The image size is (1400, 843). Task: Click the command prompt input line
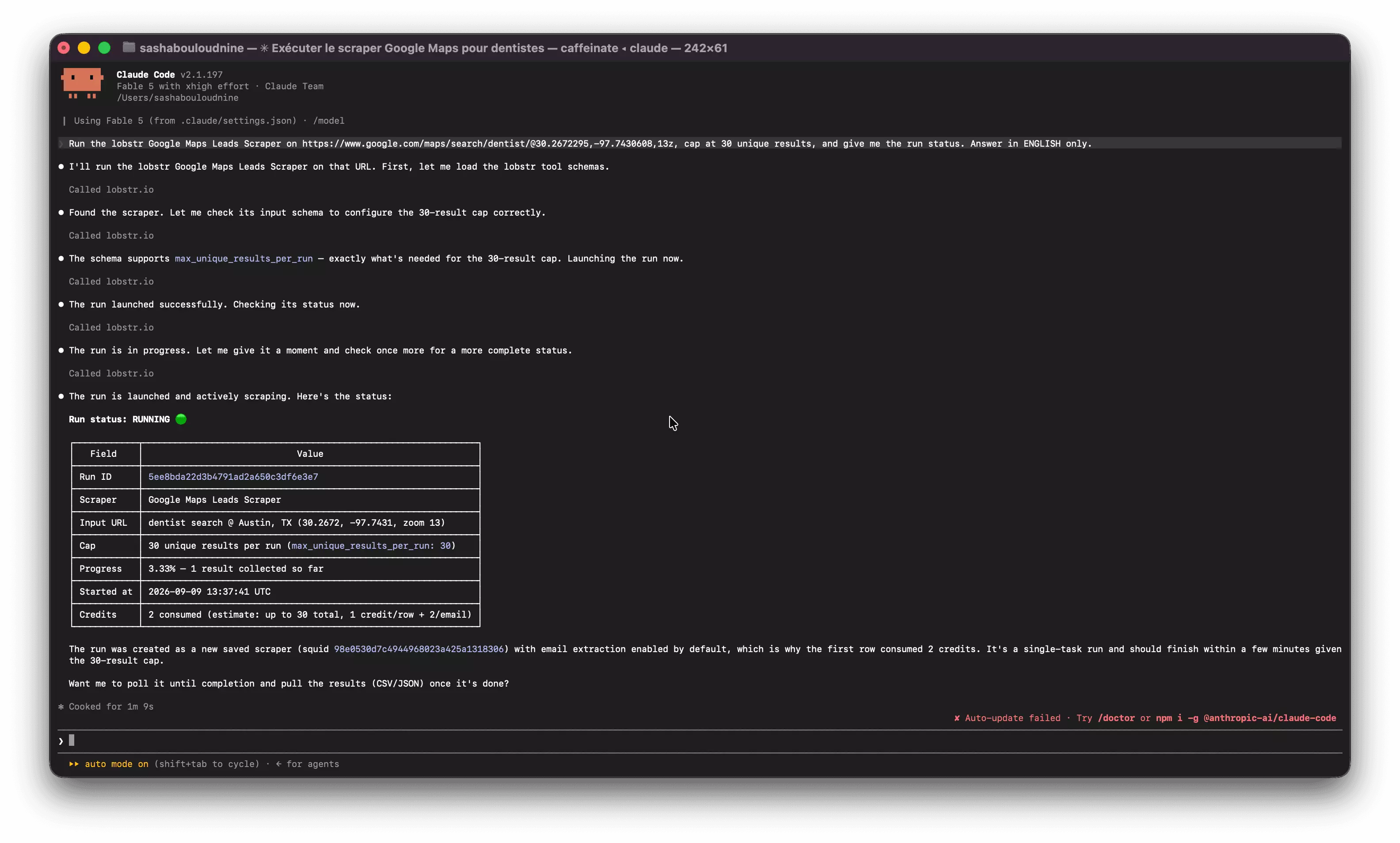tap(700, 741)
